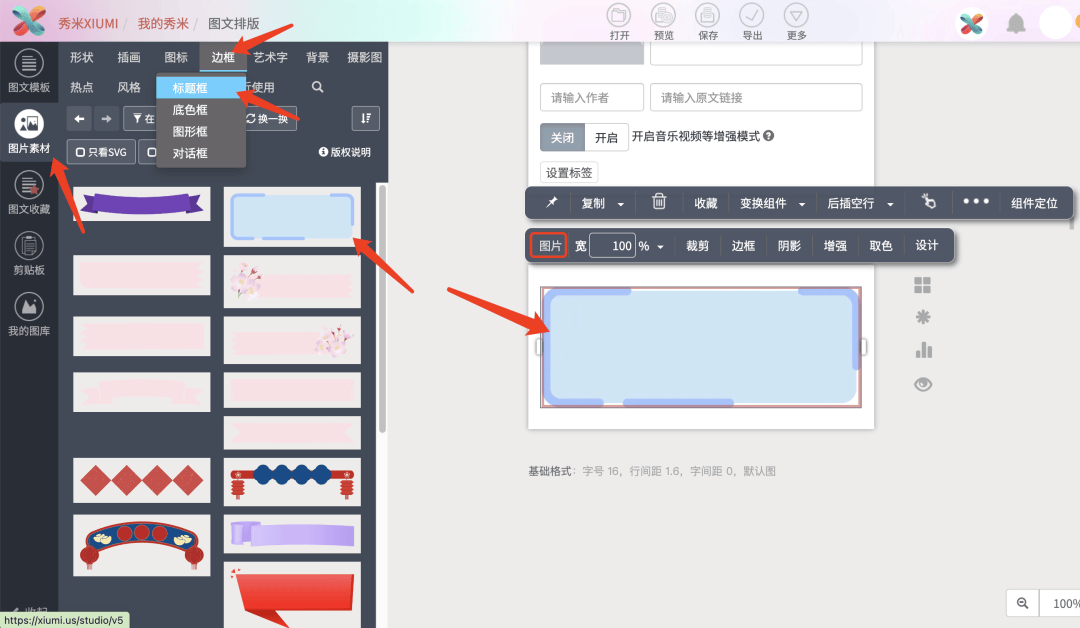Screen dimensions: 1080x628
Task: Click the 请输入作者 input field
Action: coord(591,98)
